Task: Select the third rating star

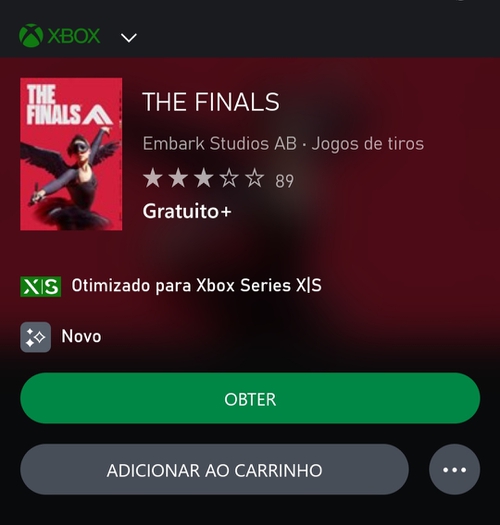Action: pos(204,178)
